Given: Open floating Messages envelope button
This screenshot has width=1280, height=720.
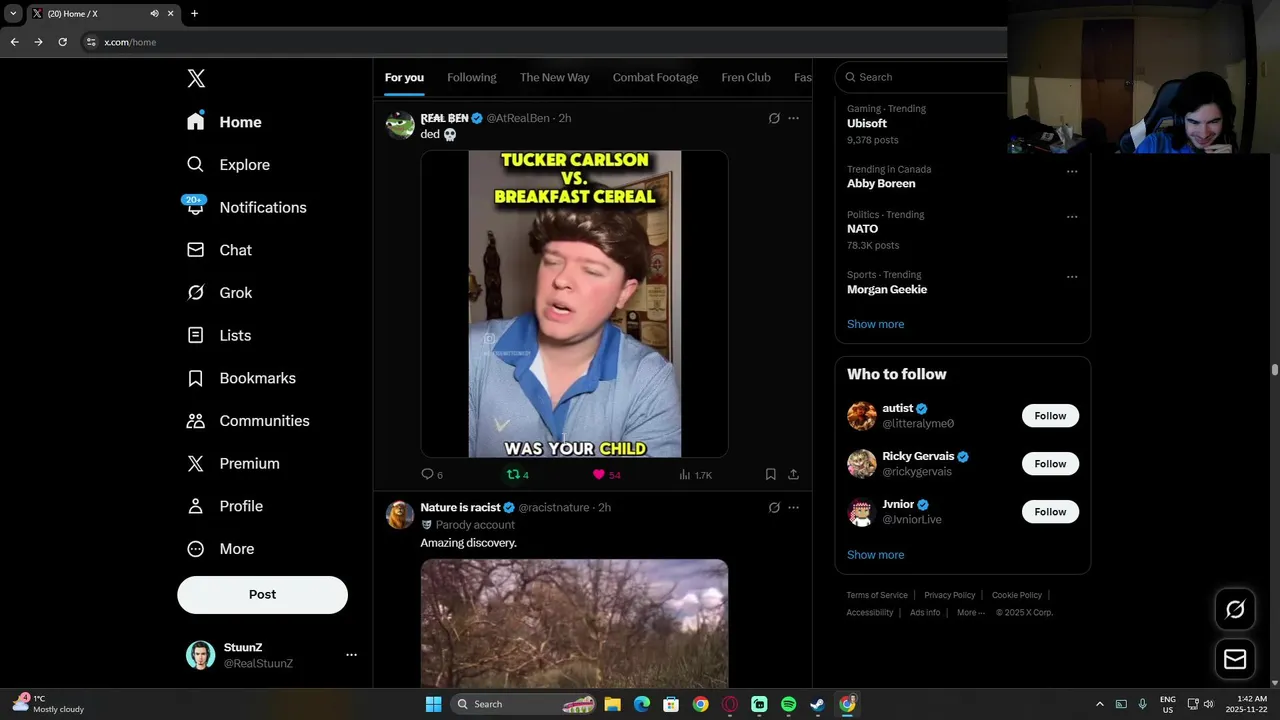Looking at the screenshot, I should point(1235,659).
